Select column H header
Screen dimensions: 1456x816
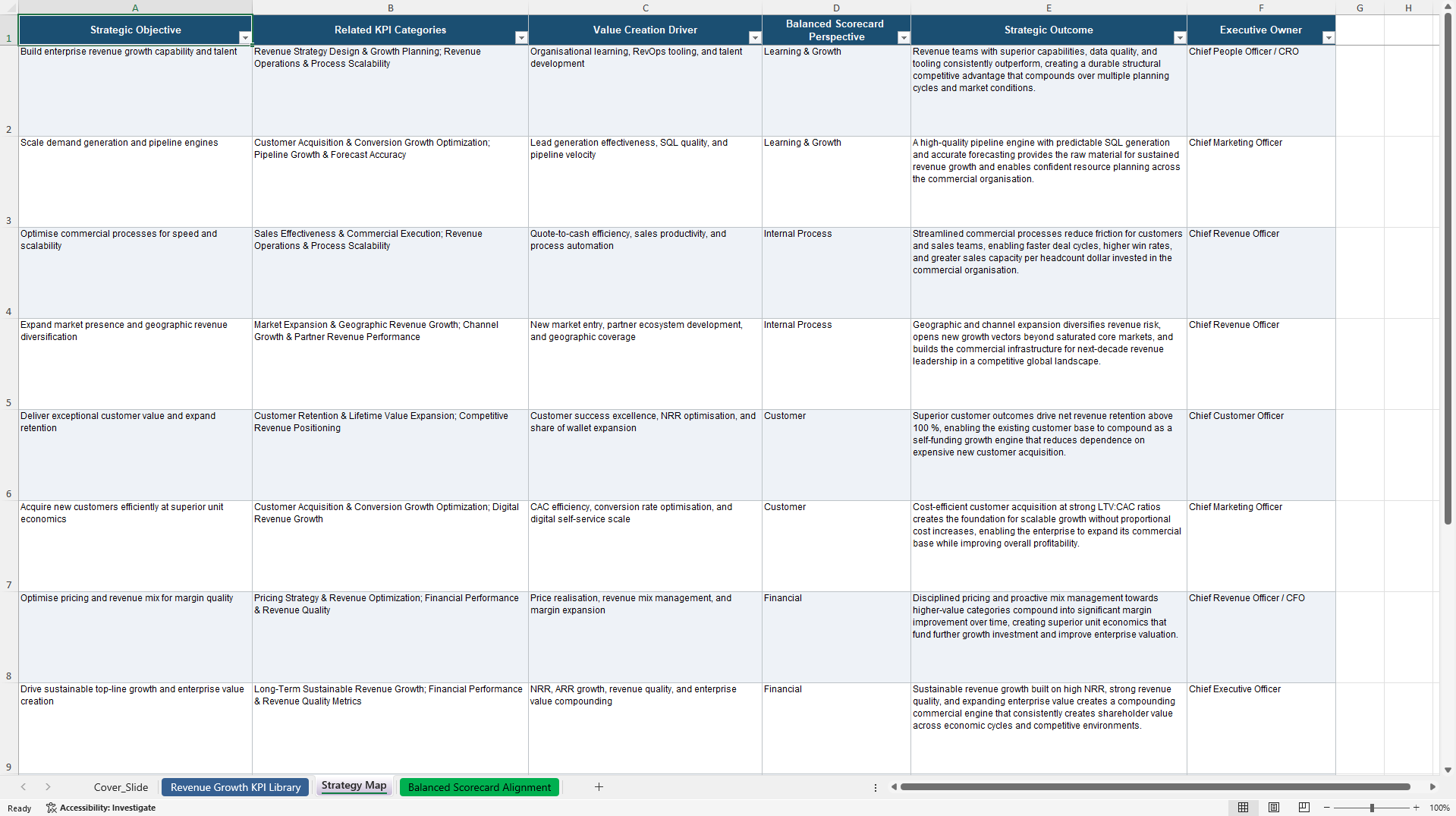[x=1408, y=8]
